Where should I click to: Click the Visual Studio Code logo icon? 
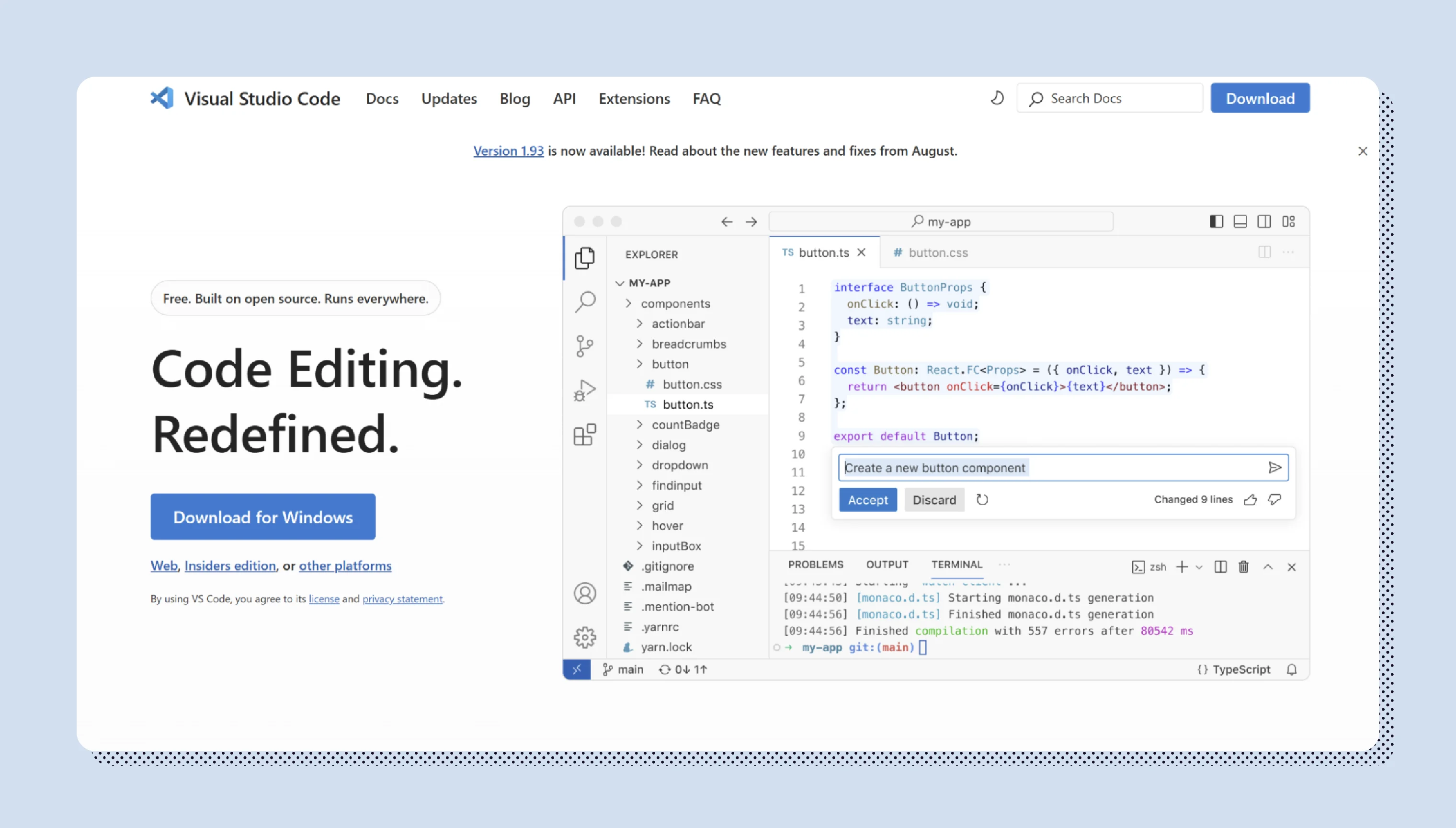(162, 98)
